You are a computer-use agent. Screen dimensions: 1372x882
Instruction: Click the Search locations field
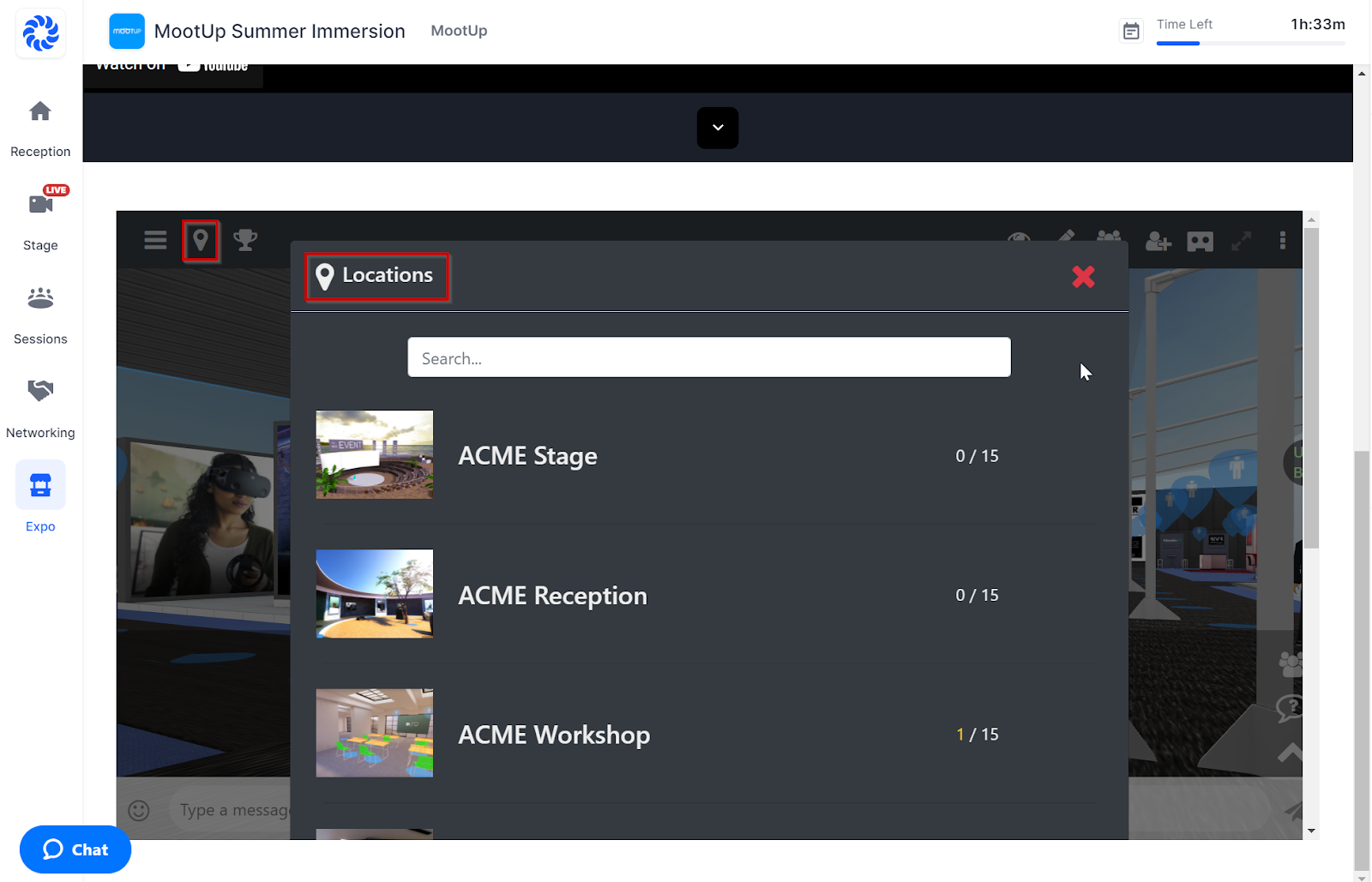(x=709, y=357)
